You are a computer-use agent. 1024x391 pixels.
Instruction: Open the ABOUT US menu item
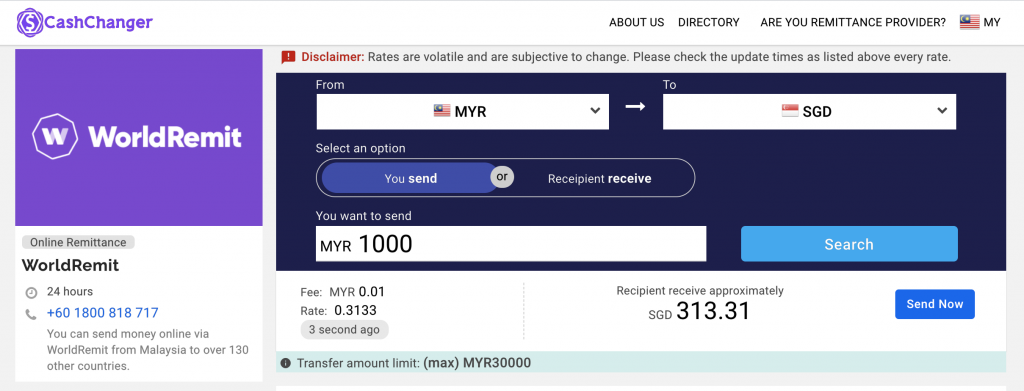pos(636,22)
